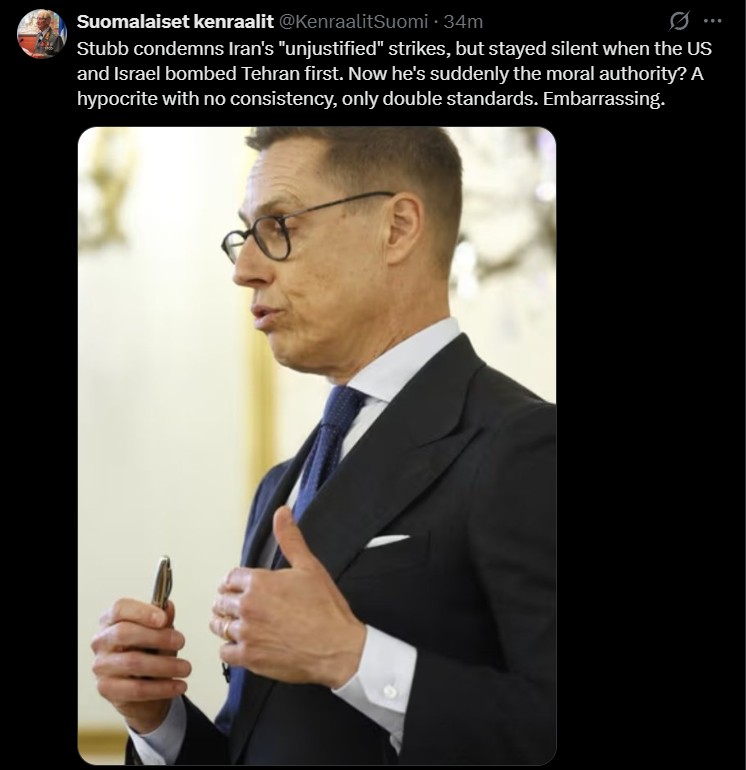Click the Suomalaiset kenraalit profile avatar

(x=42, y=33)
